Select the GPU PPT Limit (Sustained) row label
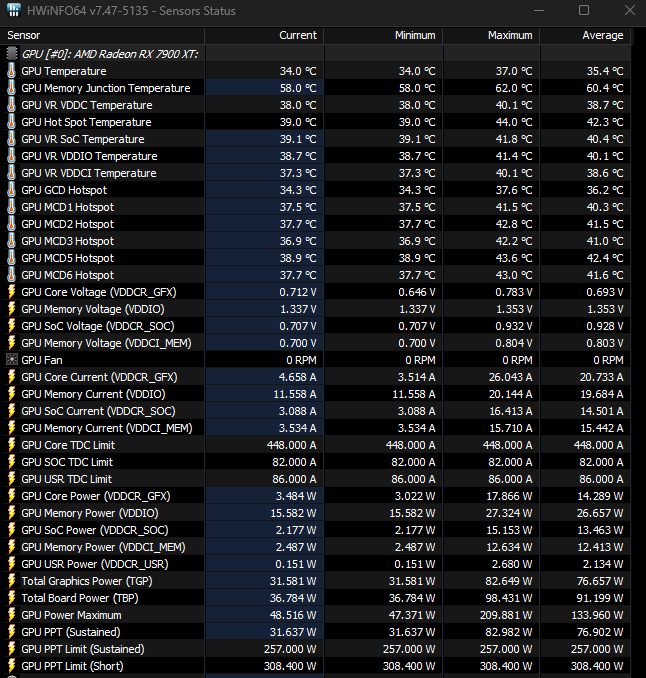Image resolution: width=646 pixels, height=678 pixels. 83,649
